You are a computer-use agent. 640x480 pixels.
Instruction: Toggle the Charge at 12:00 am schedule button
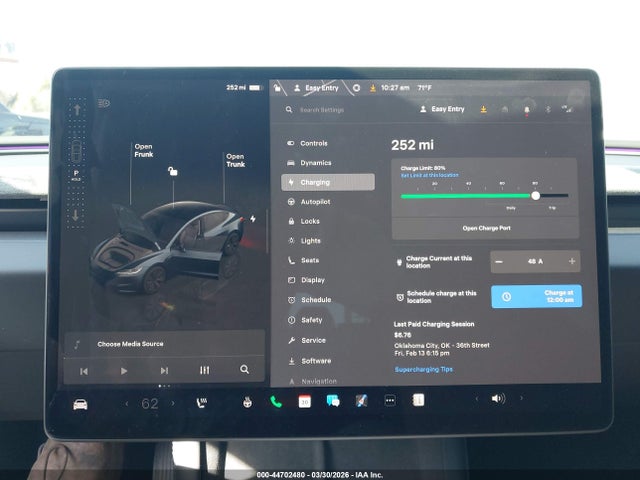[536, 296]
